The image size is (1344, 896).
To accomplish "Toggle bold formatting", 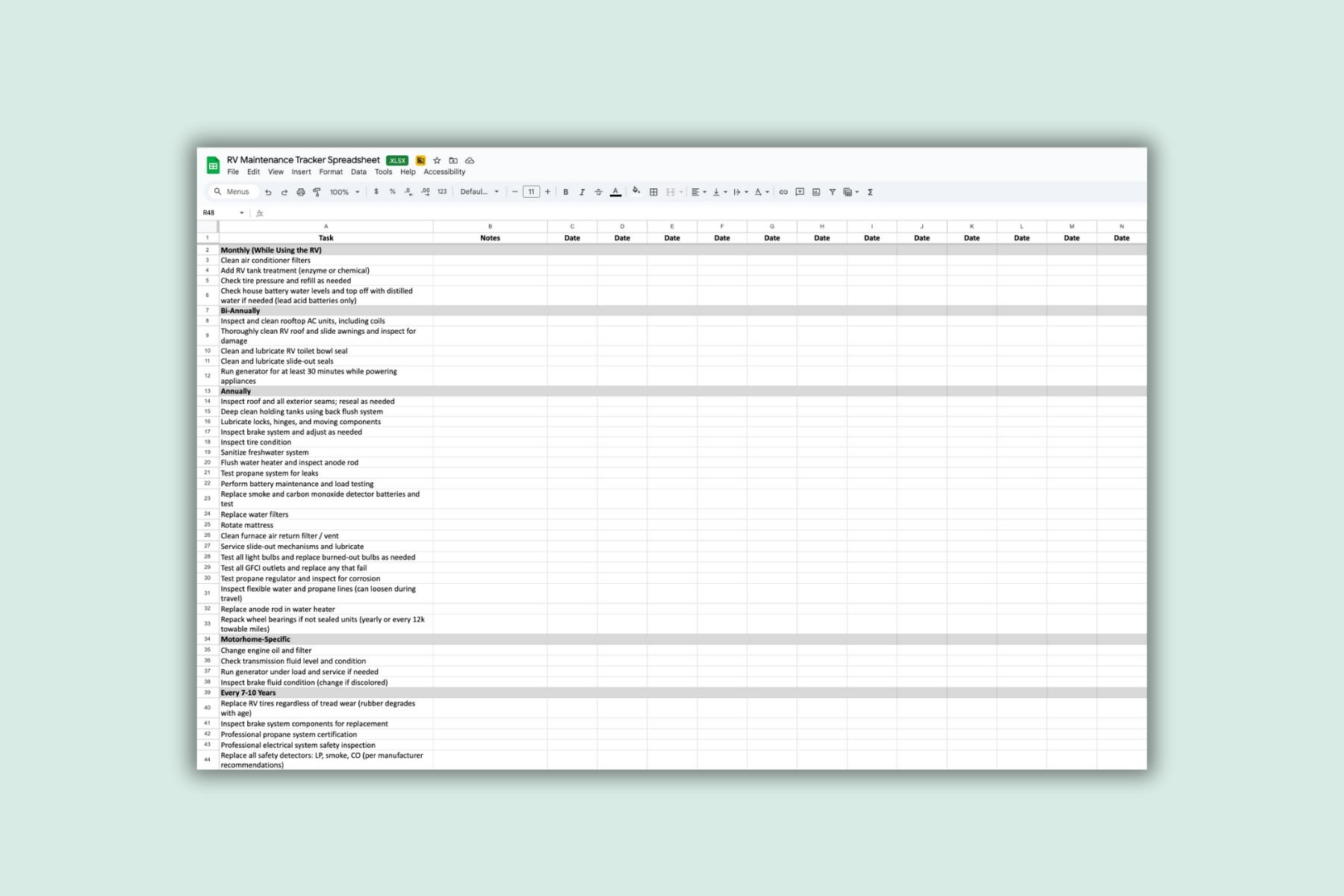I will 565,192.
